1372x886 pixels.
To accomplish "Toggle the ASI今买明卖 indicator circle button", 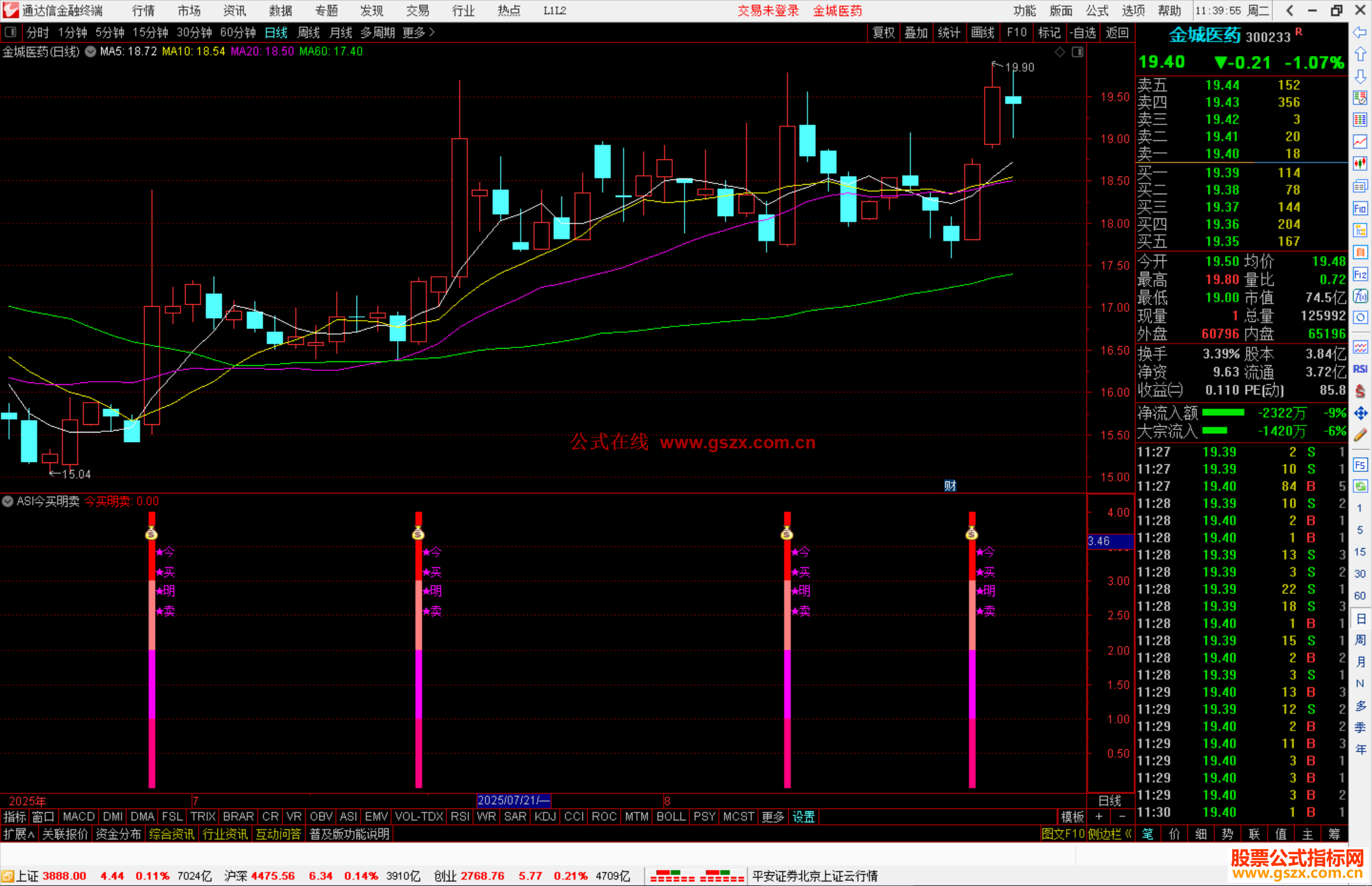I will (8, 501).
